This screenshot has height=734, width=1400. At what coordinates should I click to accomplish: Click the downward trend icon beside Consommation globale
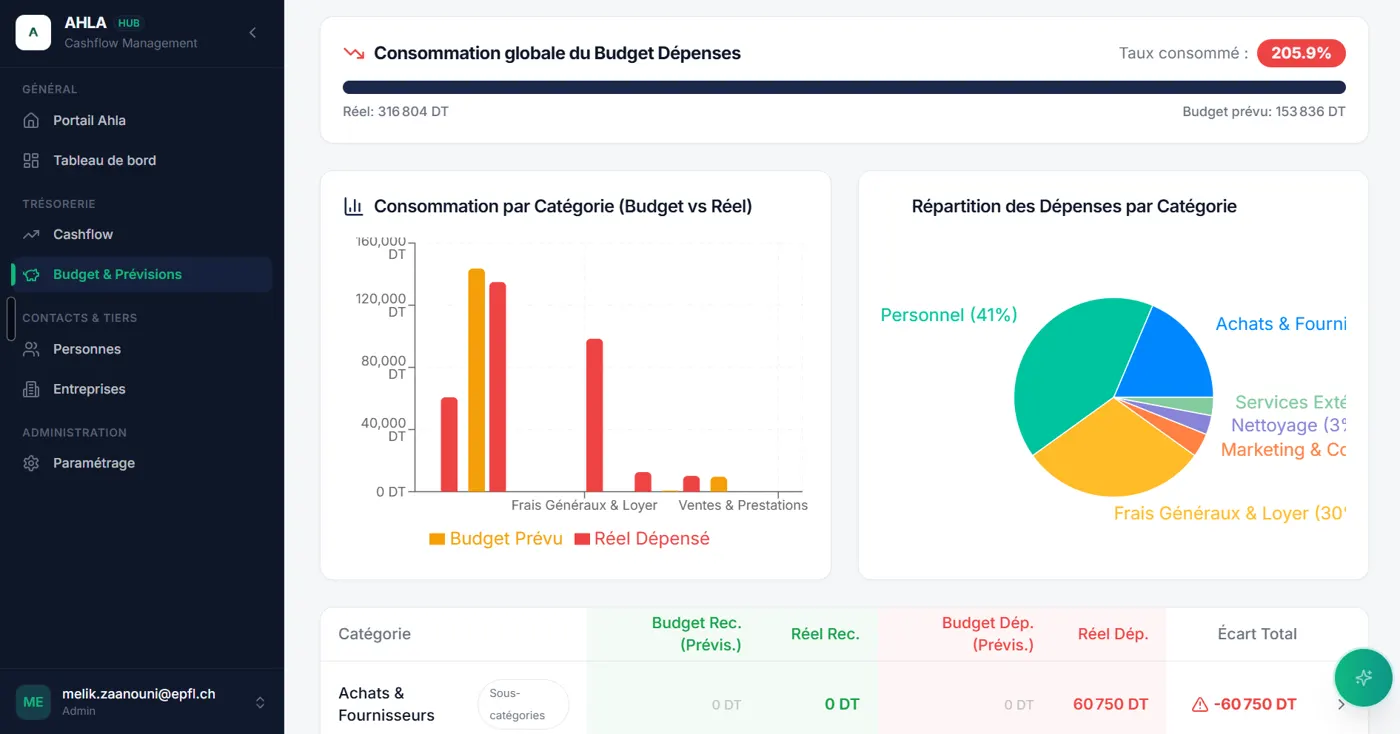[353, 53]
